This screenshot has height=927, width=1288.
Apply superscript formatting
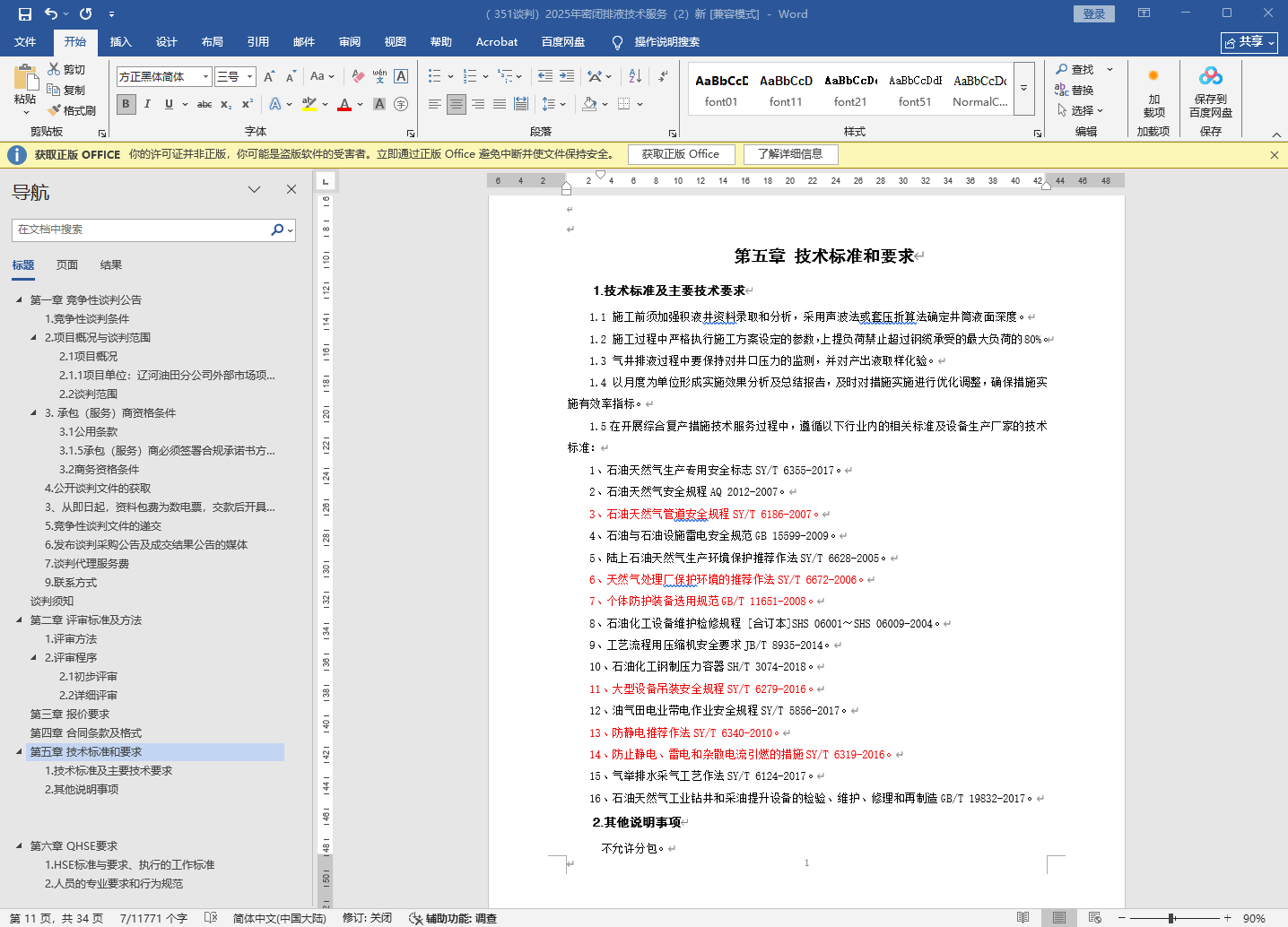[x=248, y=104]
